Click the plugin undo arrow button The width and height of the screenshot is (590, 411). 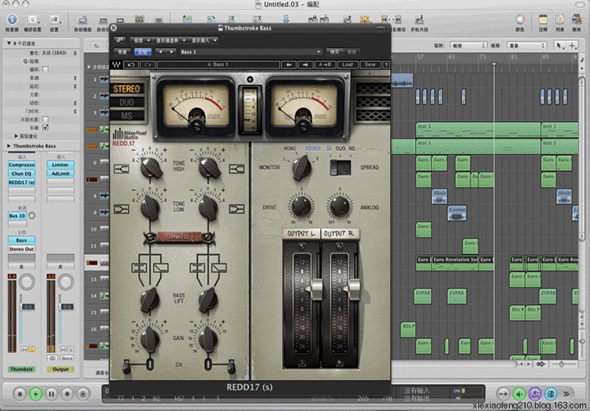pyautogui.click(x=131, y=65)
